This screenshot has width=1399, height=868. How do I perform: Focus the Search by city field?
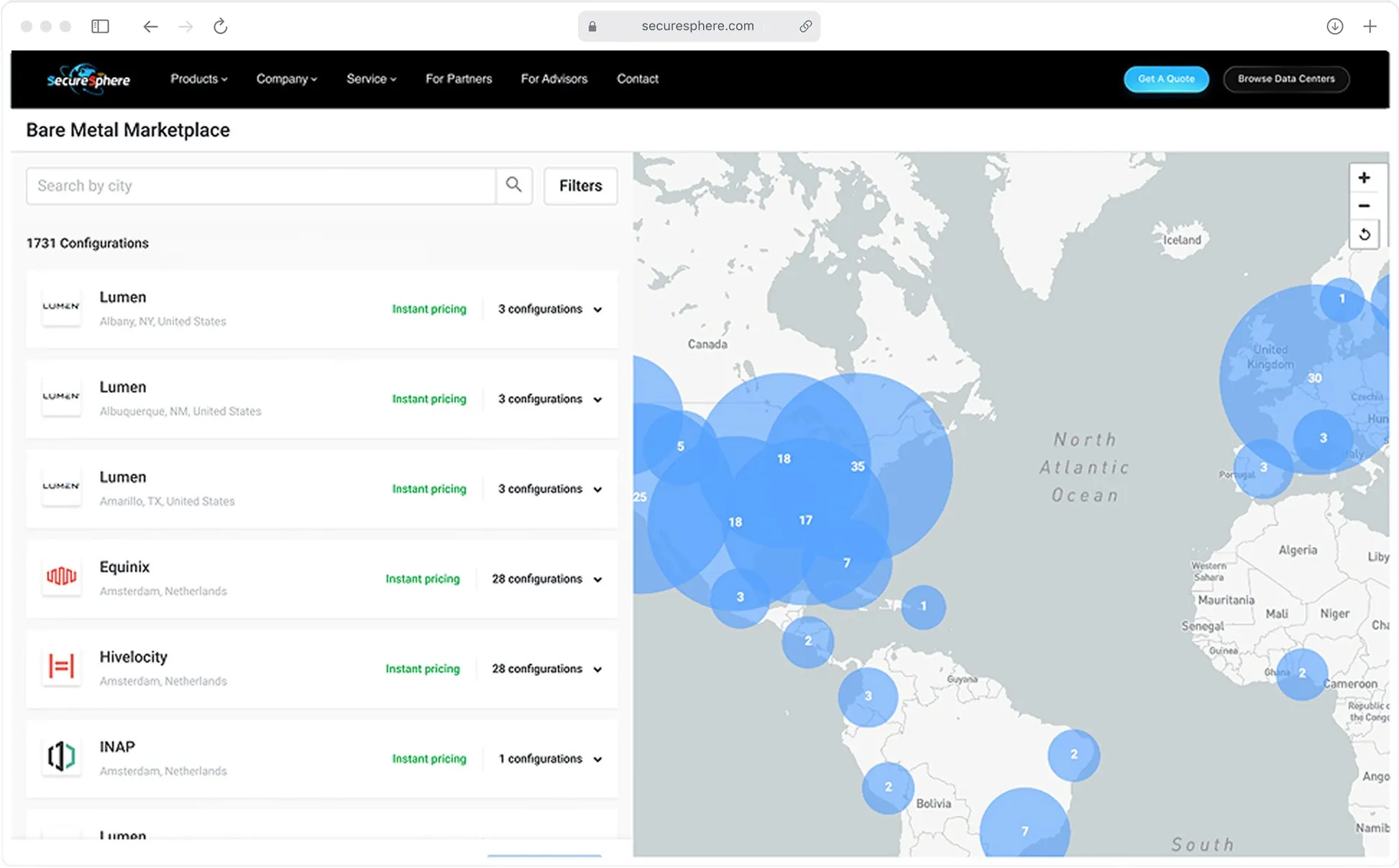click(x=260, y=186)
